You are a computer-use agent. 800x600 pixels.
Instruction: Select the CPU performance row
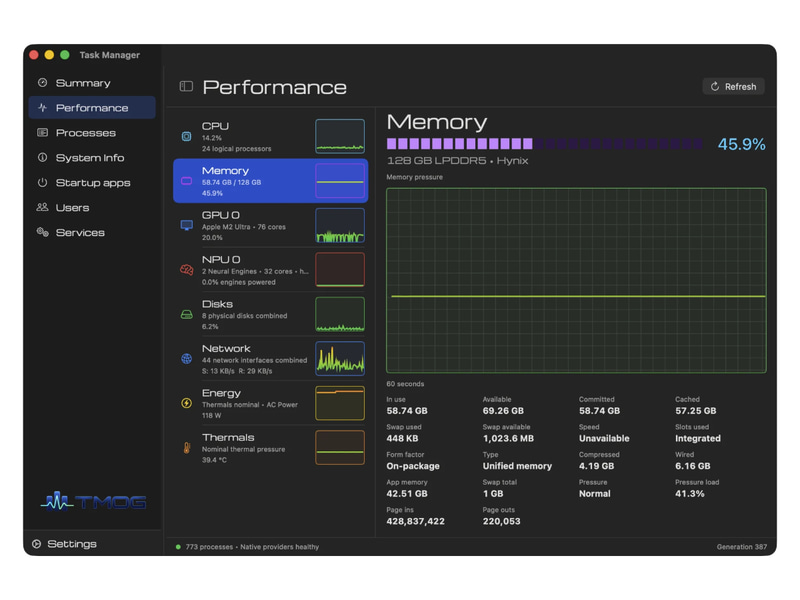pos(270,136)
